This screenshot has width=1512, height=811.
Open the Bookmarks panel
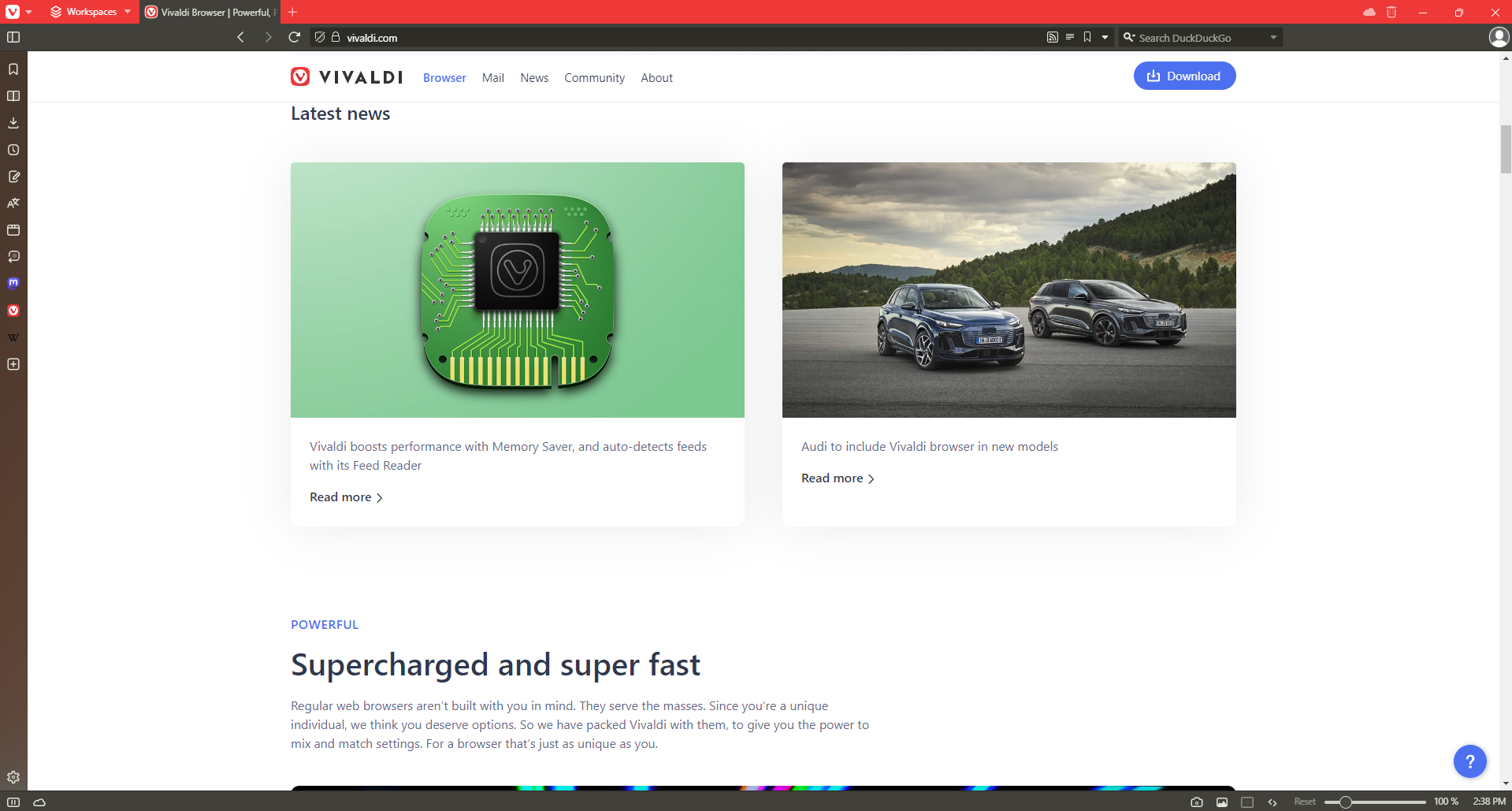(13, 69)
